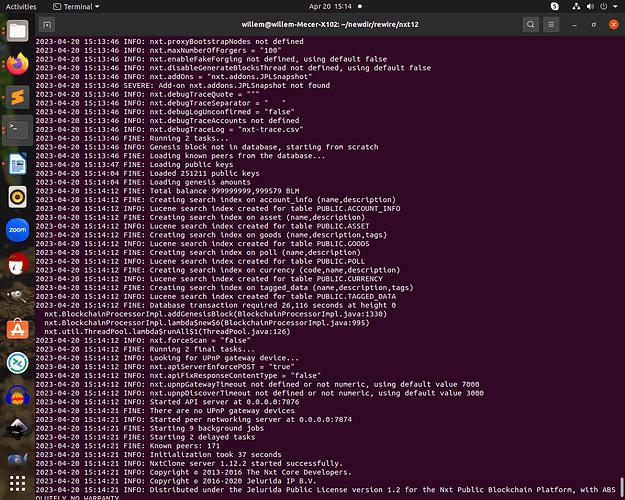Open the system status menu arrow
625x500 pixels.
tap(615, 6)
